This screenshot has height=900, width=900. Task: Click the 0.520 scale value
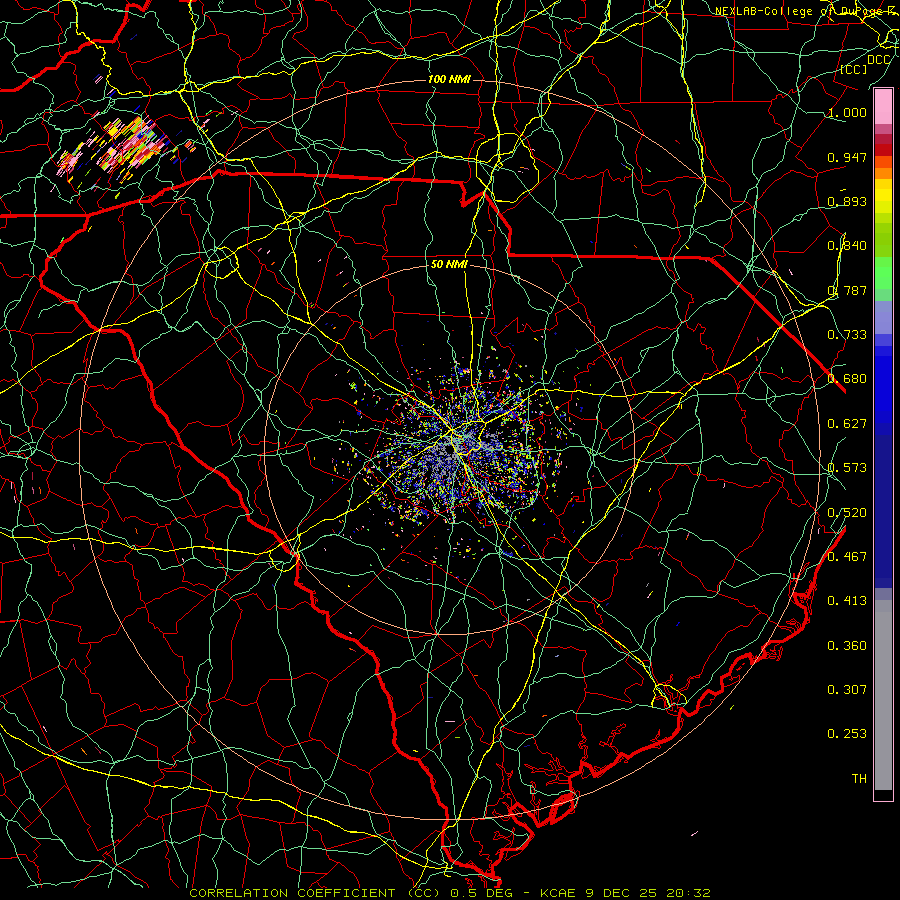(847, 513)
